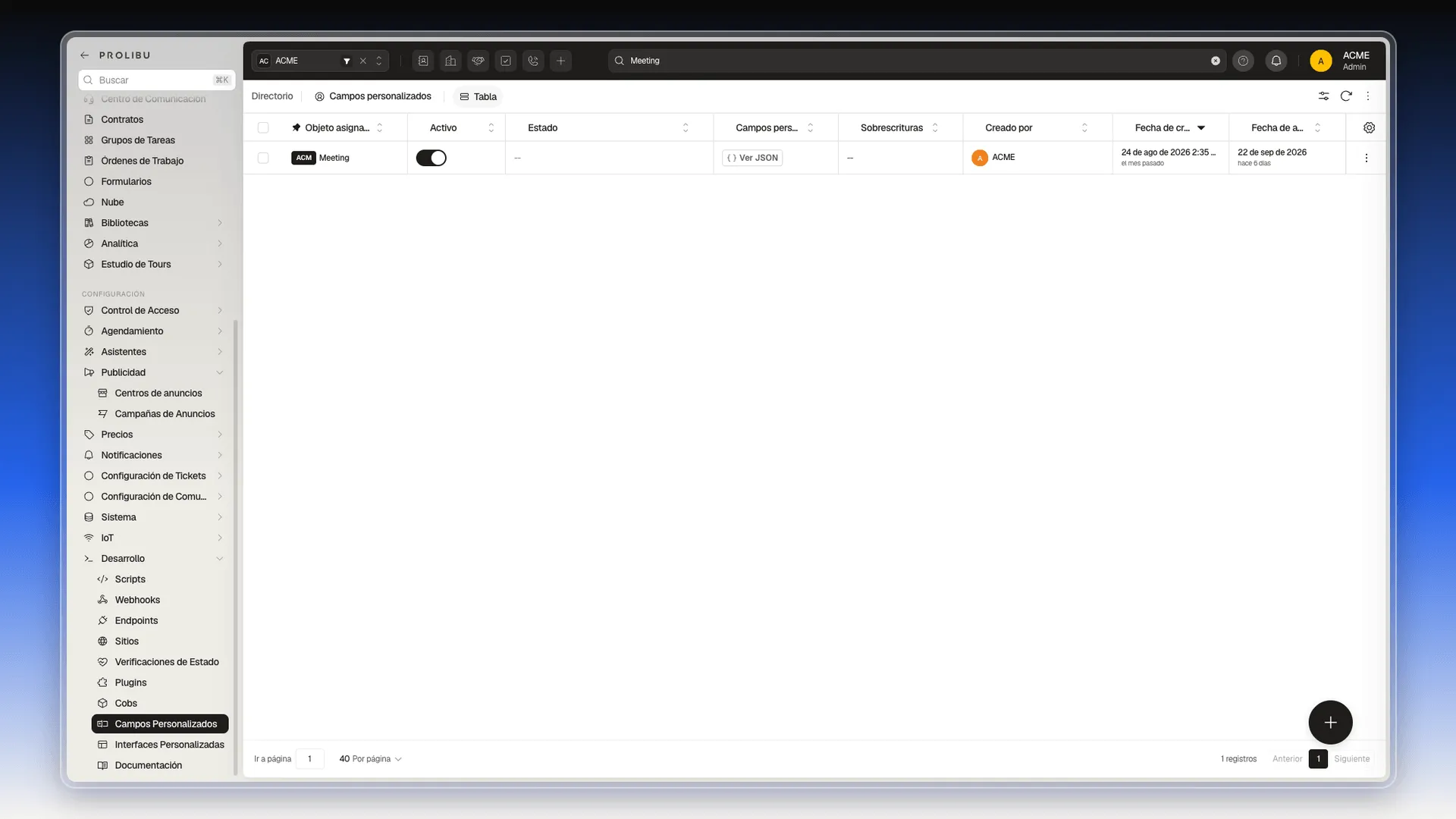Click the round add new record button
Screen dimensions: 1456x819
click(x=1330, y=723)
